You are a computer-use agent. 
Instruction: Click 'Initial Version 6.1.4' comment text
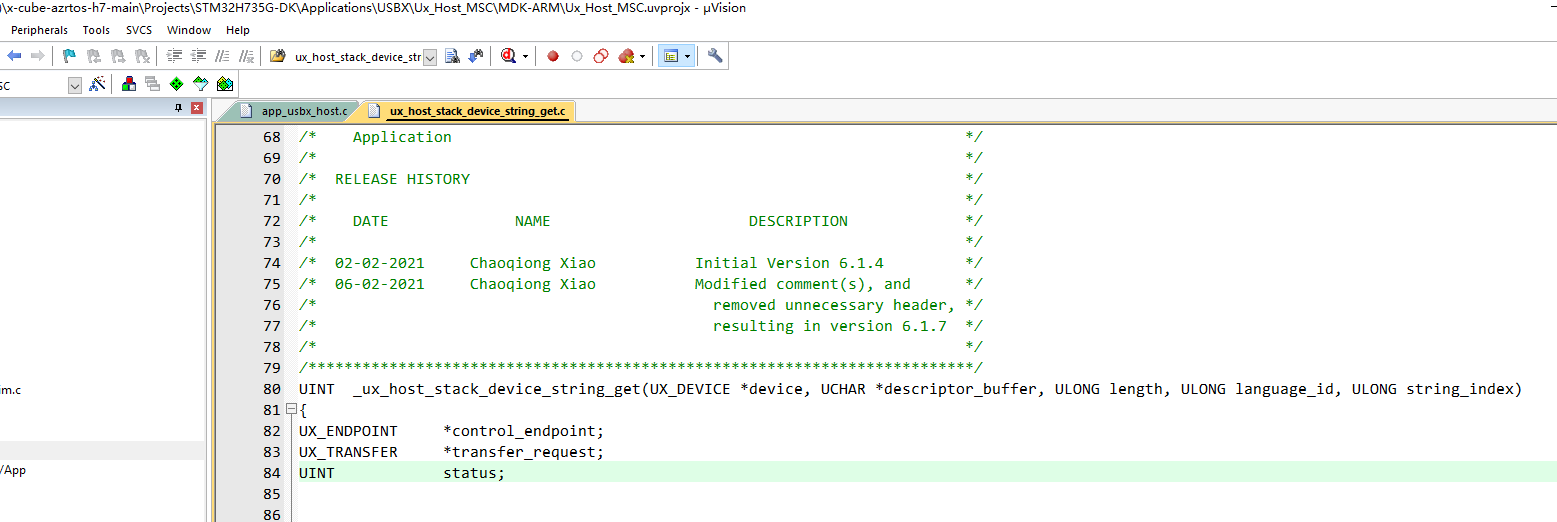point(789,263)
